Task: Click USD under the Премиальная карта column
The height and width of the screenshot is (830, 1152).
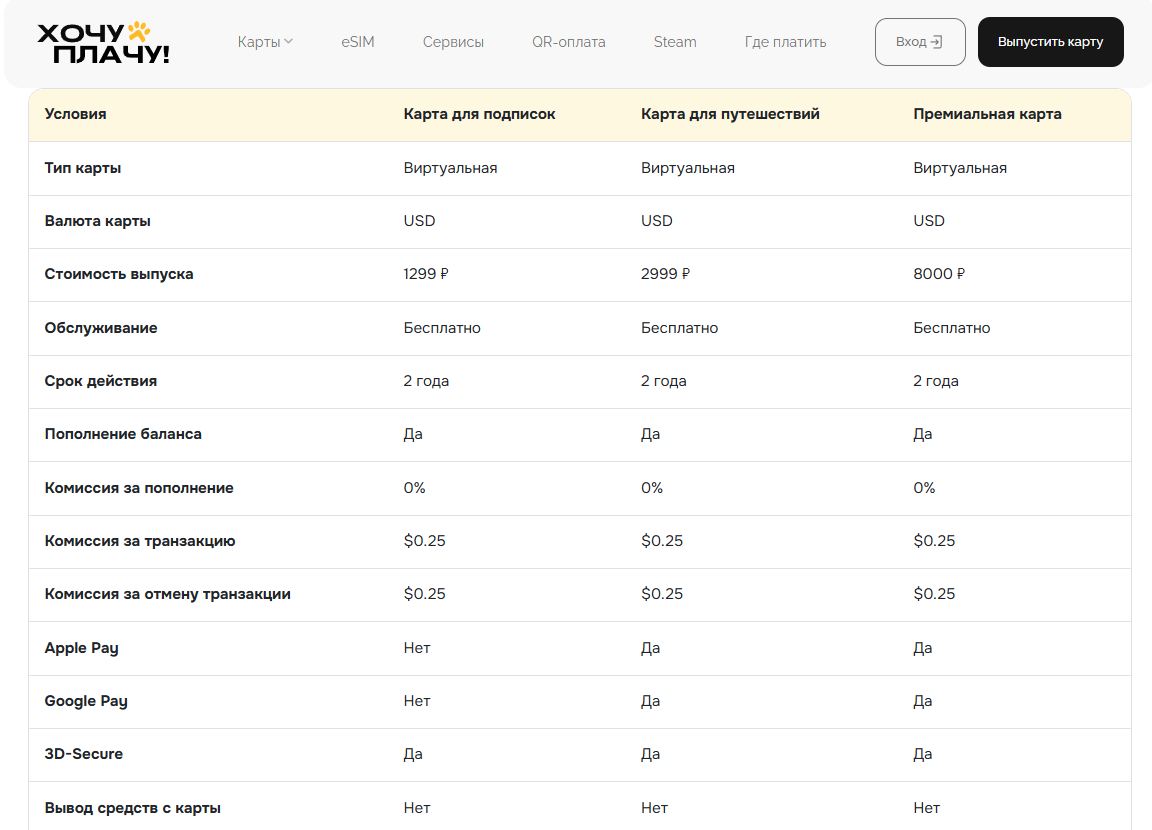Action: (929, 221)
